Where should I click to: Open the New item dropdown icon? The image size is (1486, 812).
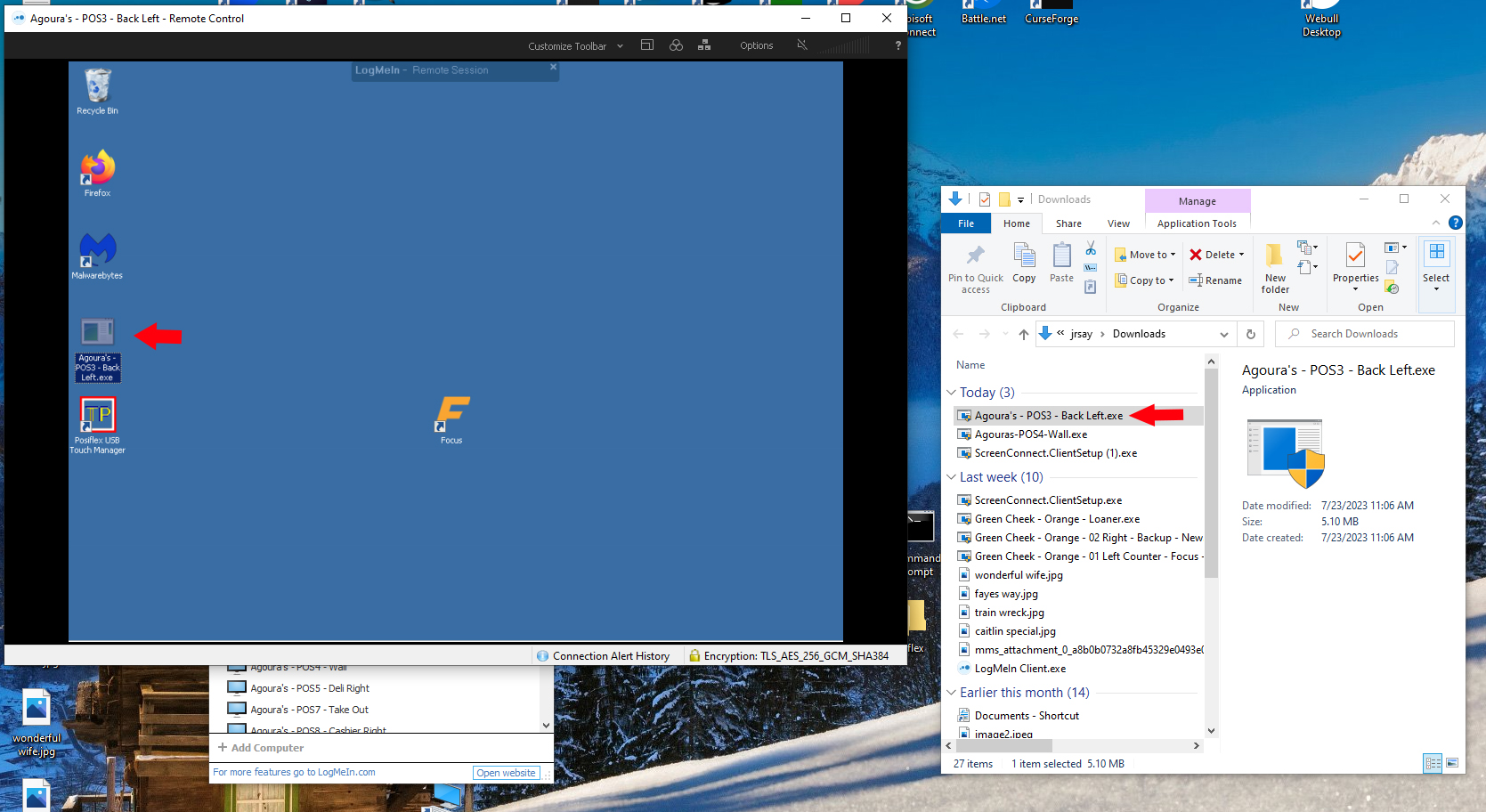point(1306,248)
